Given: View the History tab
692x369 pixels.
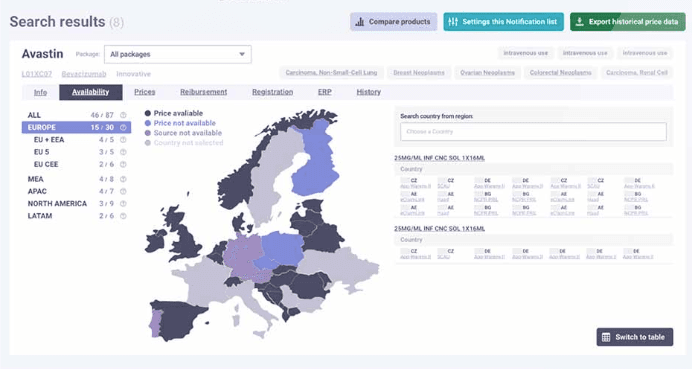Looking at the screenshot, I should pos(369,92).
